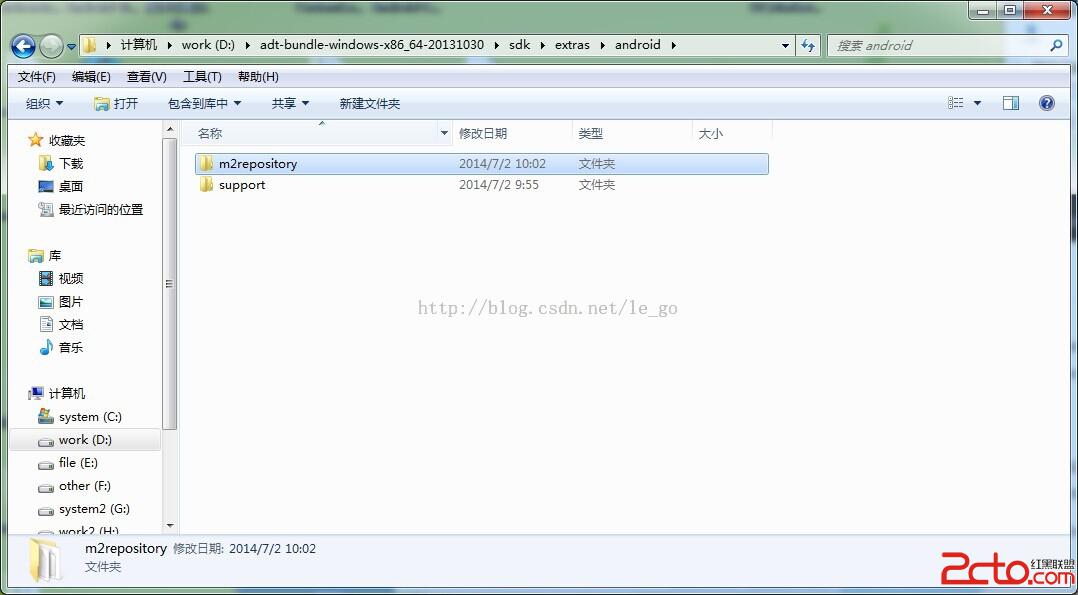Open the address bar previous locations dropdown
Image resolution: width=1078 pixels, height=595 pixels.
pyautogui.click(x=785, y=45)
